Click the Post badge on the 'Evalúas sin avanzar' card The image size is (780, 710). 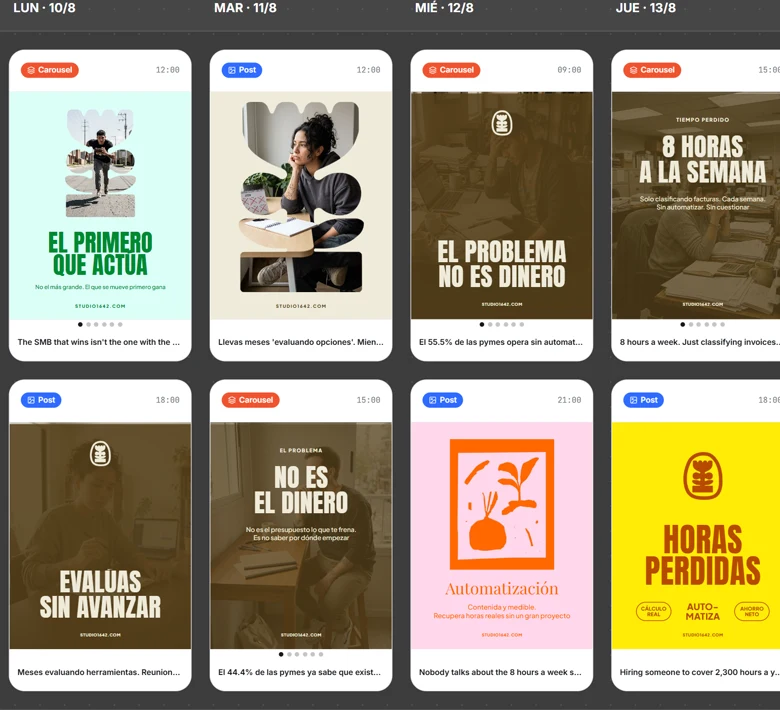(41, 400)
